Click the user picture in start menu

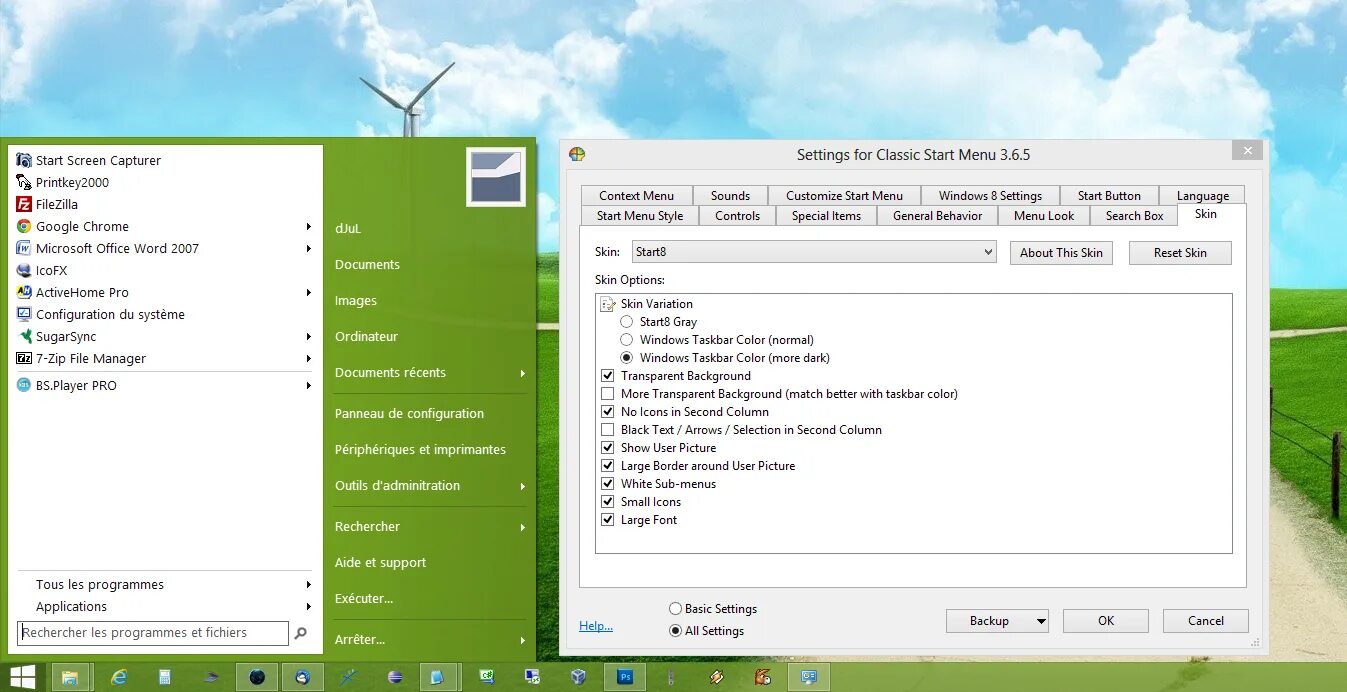tap(496, 177)
